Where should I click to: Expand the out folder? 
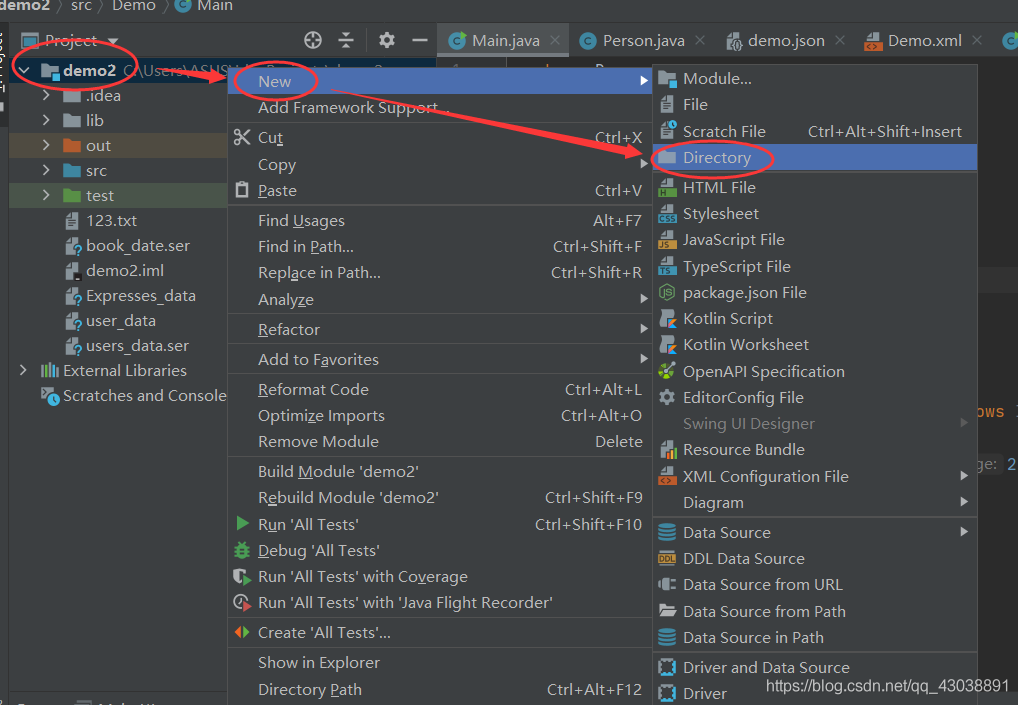(x=45, y=145)
